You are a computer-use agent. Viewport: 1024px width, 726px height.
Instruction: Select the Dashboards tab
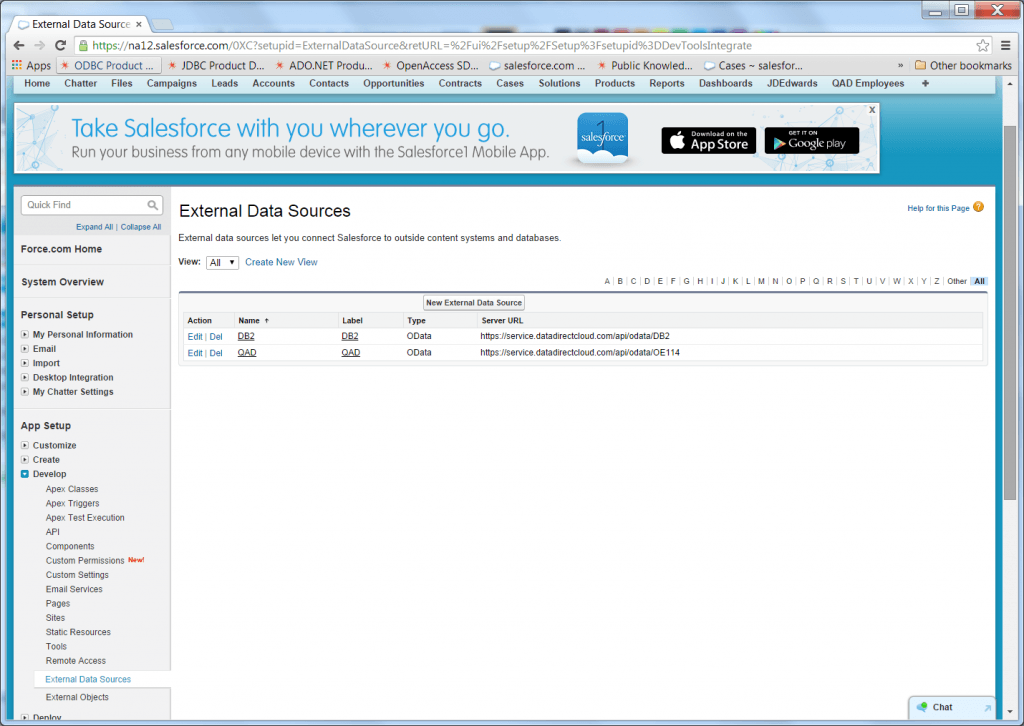click(727, 83)
